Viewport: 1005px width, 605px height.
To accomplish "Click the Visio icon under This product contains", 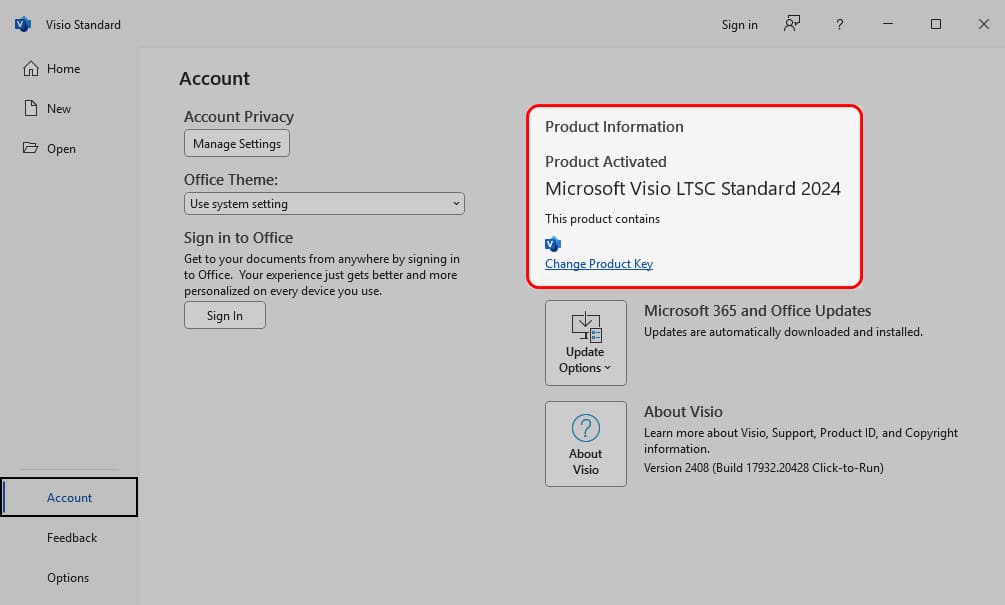I will (x=552, y=244).
